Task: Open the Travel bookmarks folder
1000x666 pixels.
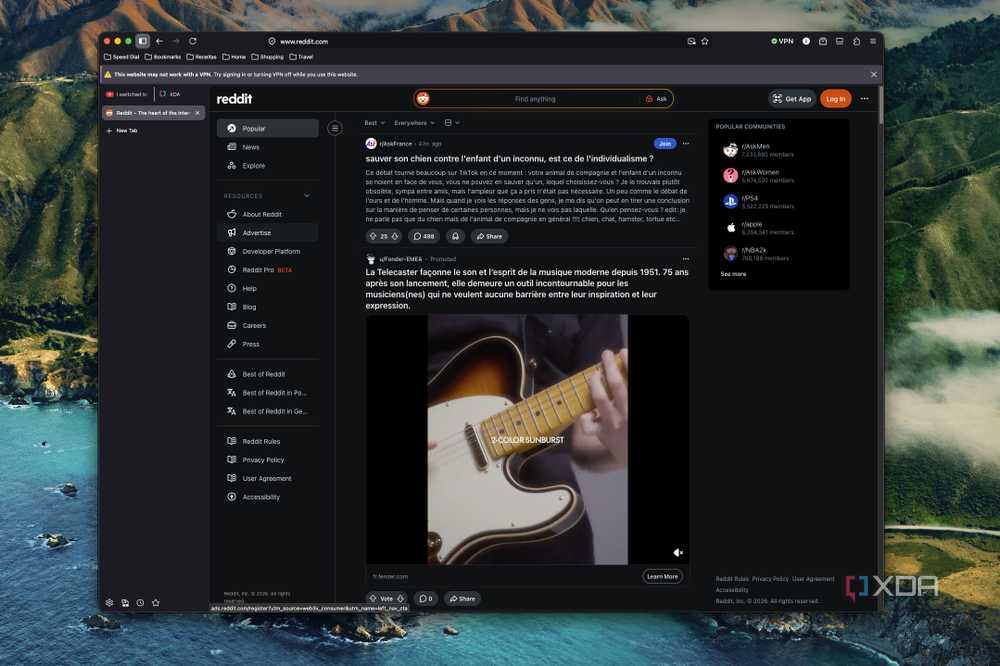Action: (302, 57)
